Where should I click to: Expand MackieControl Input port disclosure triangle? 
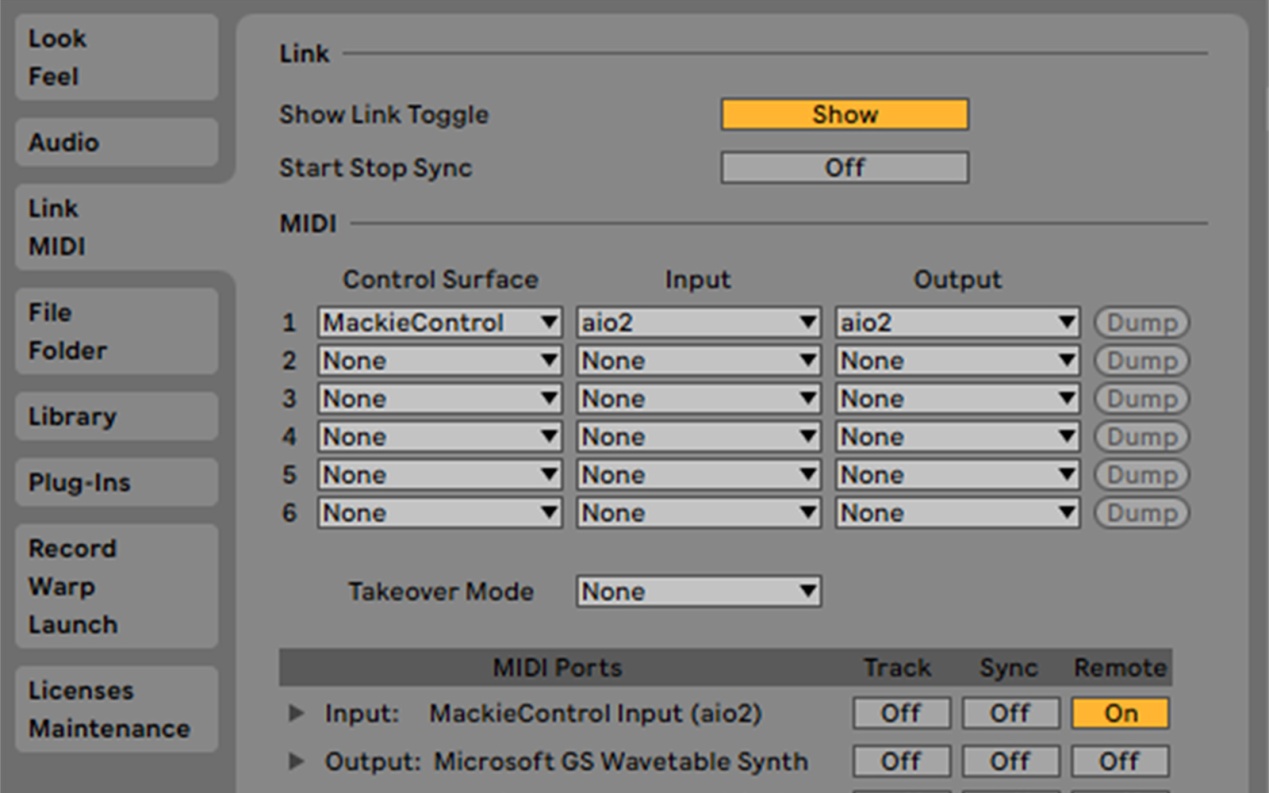coord(296,714)
